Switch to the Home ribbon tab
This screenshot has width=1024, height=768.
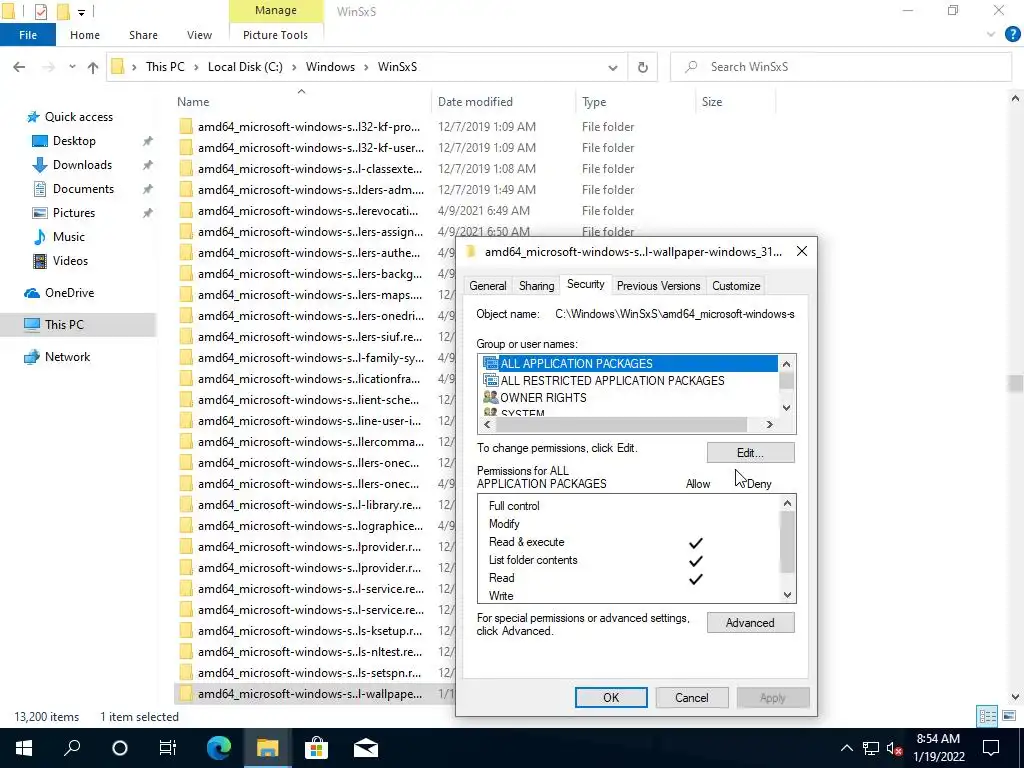point(85,35)
